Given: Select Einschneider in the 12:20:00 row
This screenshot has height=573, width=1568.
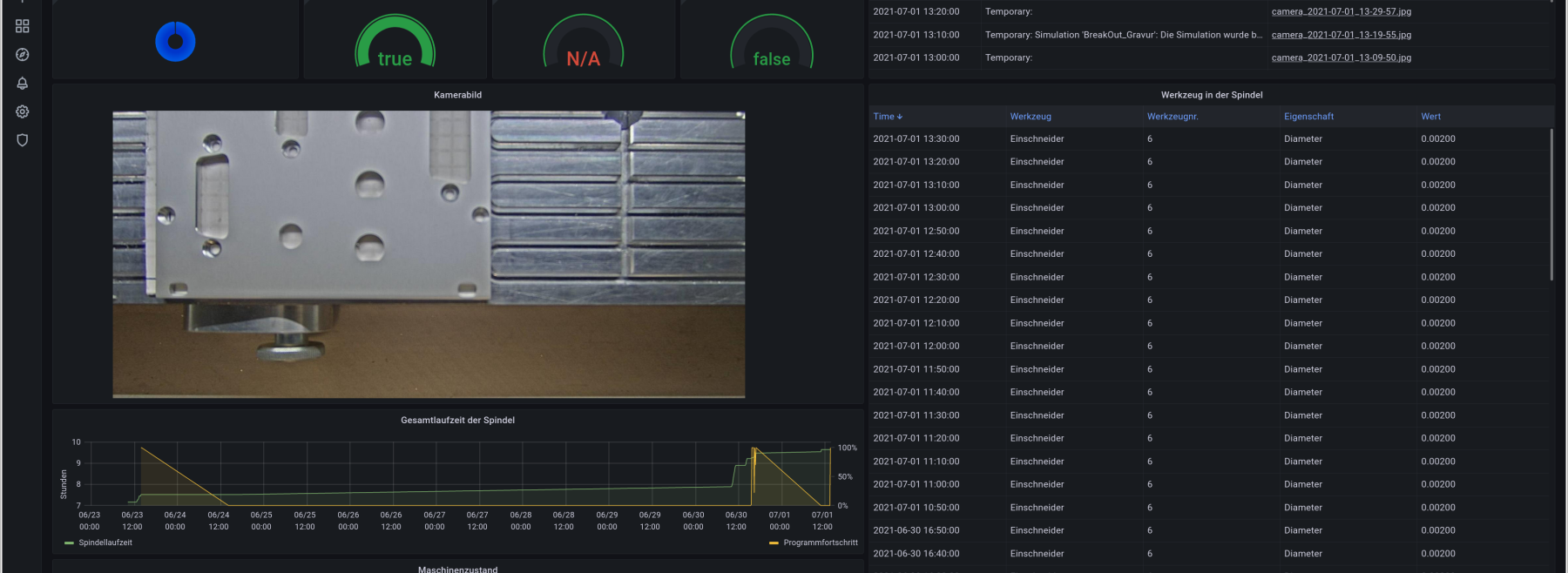Looking at the screenshot, I should click(x=1037, y=300).
